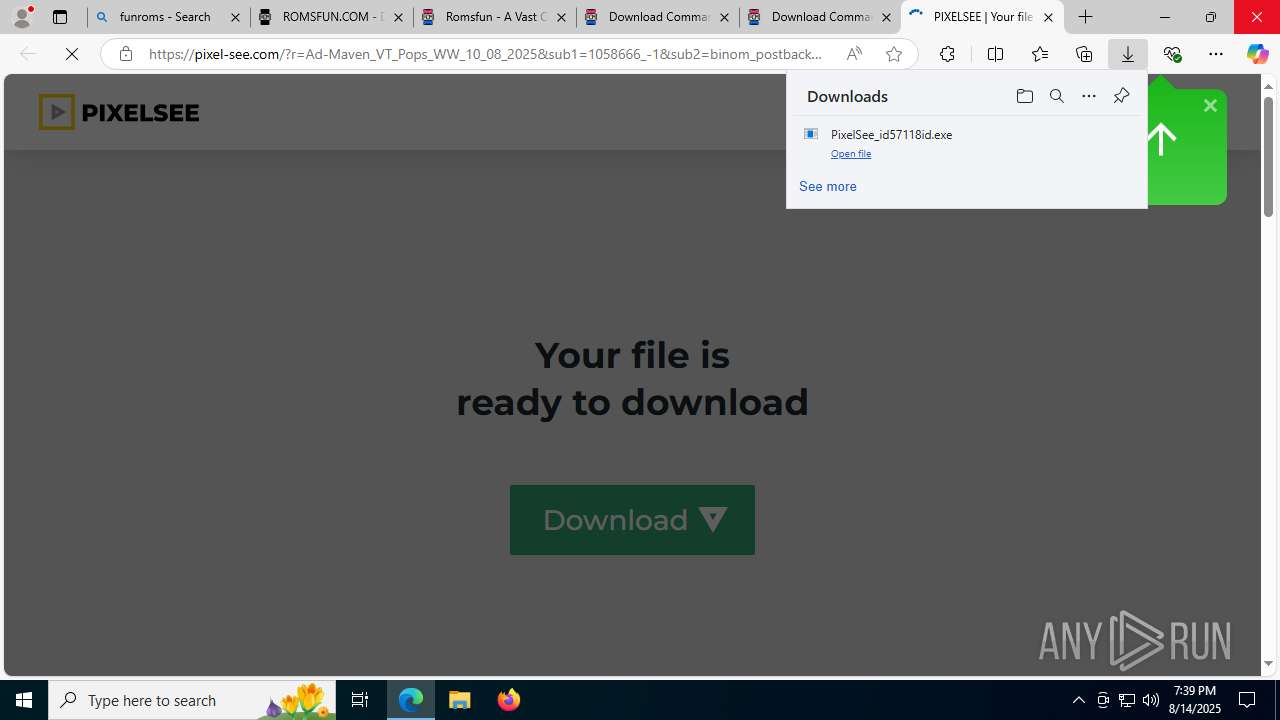Open the taskbar clock and date
1280x720 pixels.
[1196, 700]
